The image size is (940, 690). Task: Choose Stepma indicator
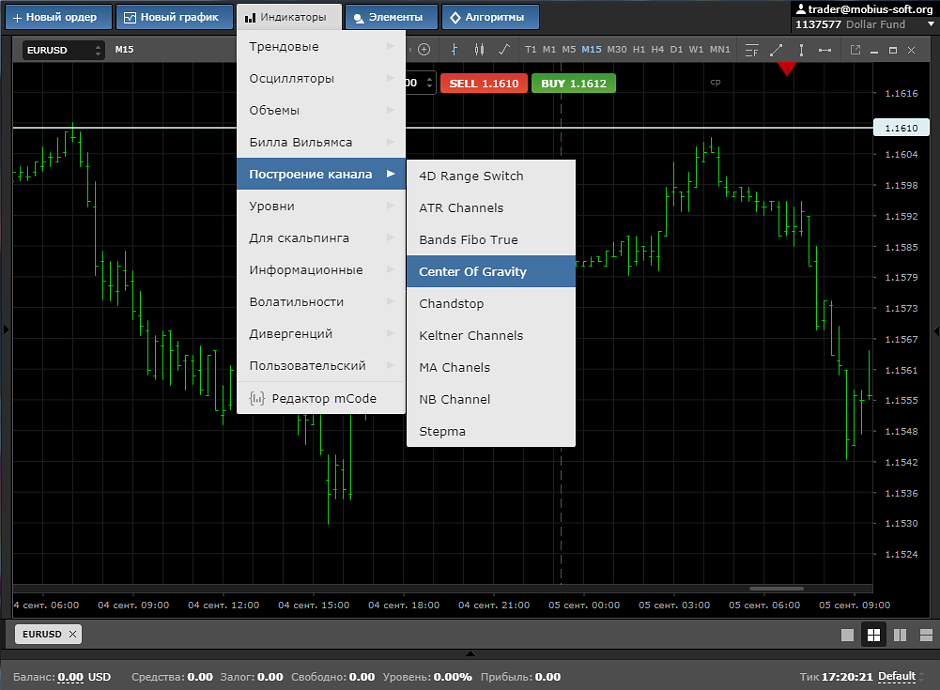point(491,431)
